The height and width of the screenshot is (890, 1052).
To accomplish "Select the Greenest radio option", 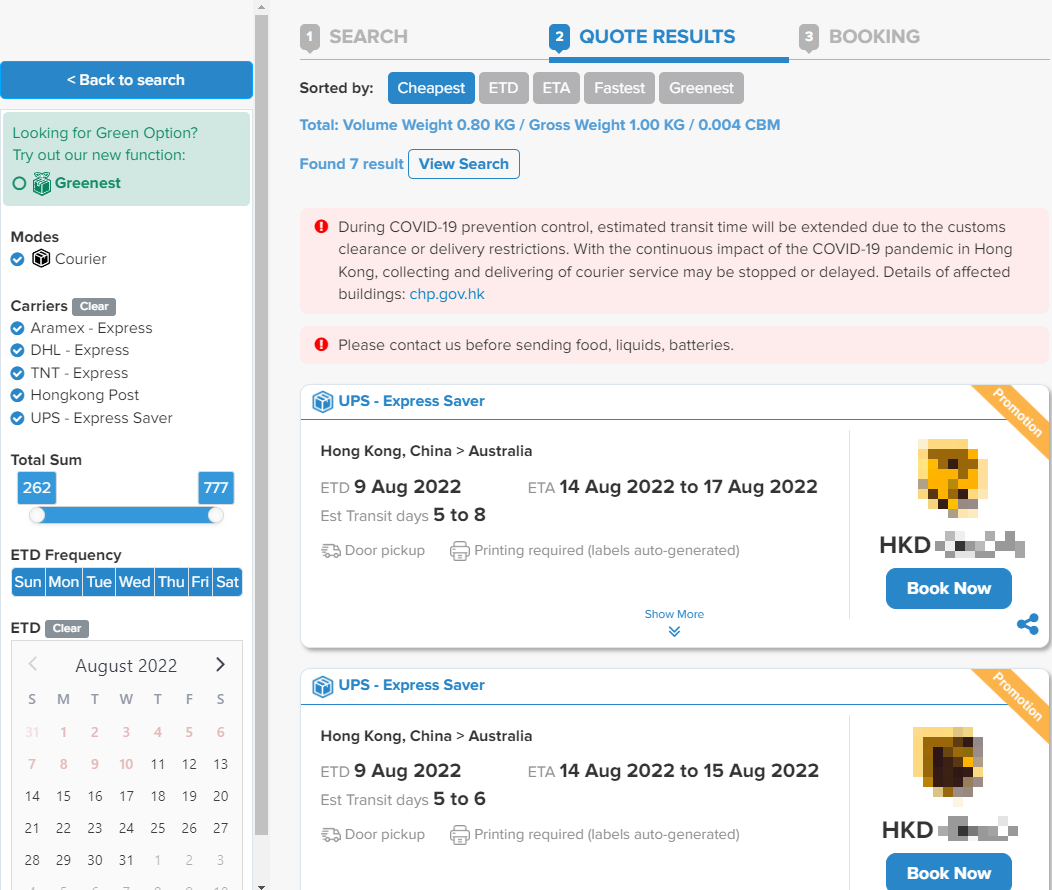I will tap(19, 183).
